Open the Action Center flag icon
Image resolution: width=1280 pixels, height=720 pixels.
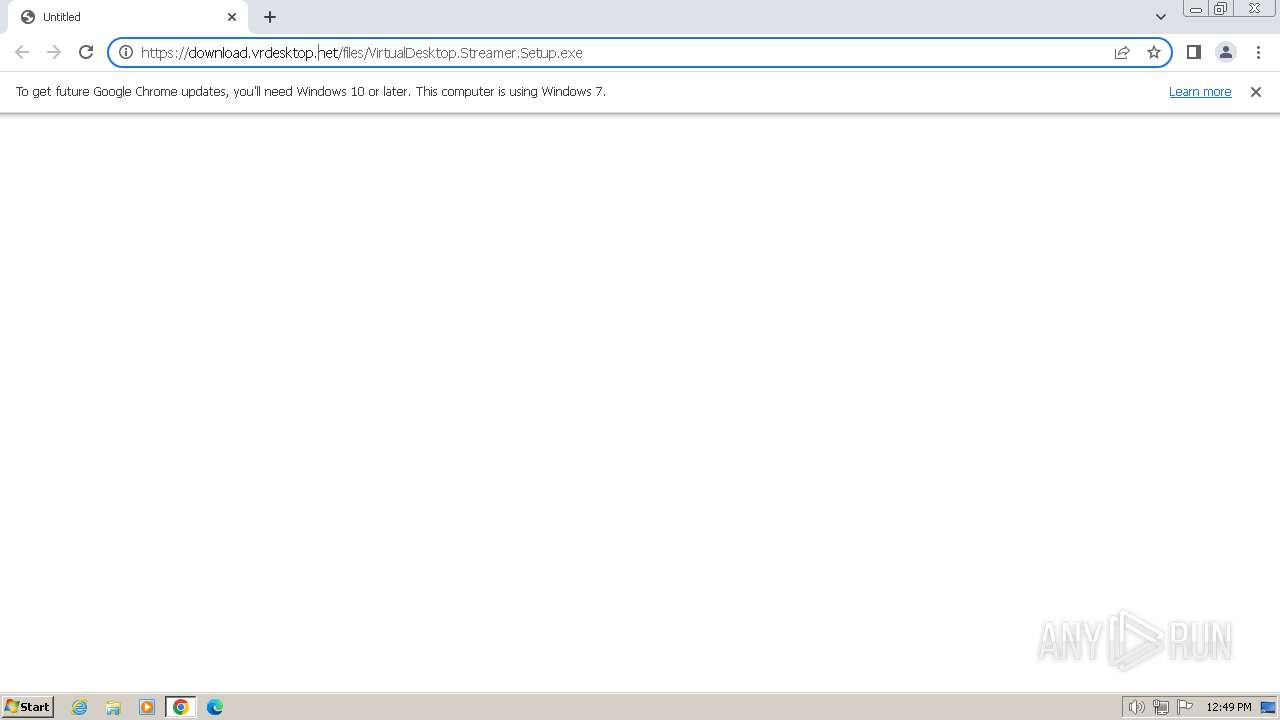tap(1185, 707)
